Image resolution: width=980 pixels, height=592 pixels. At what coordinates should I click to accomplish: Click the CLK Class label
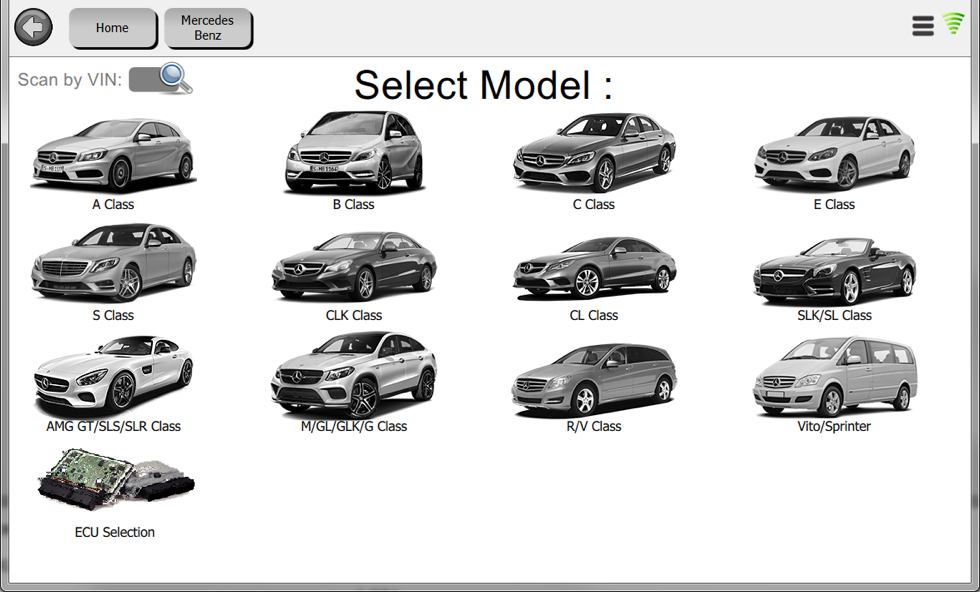point(354,315)
